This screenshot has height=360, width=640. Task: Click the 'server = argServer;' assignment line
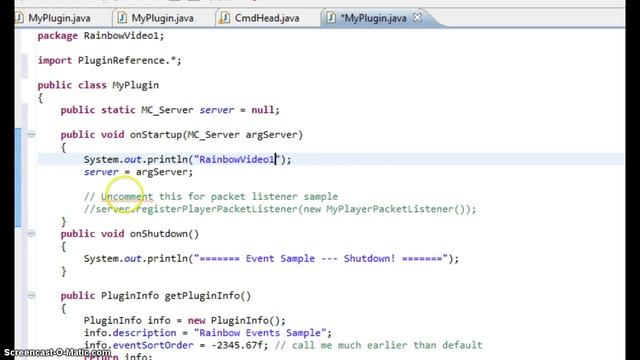tap(138, 172)
